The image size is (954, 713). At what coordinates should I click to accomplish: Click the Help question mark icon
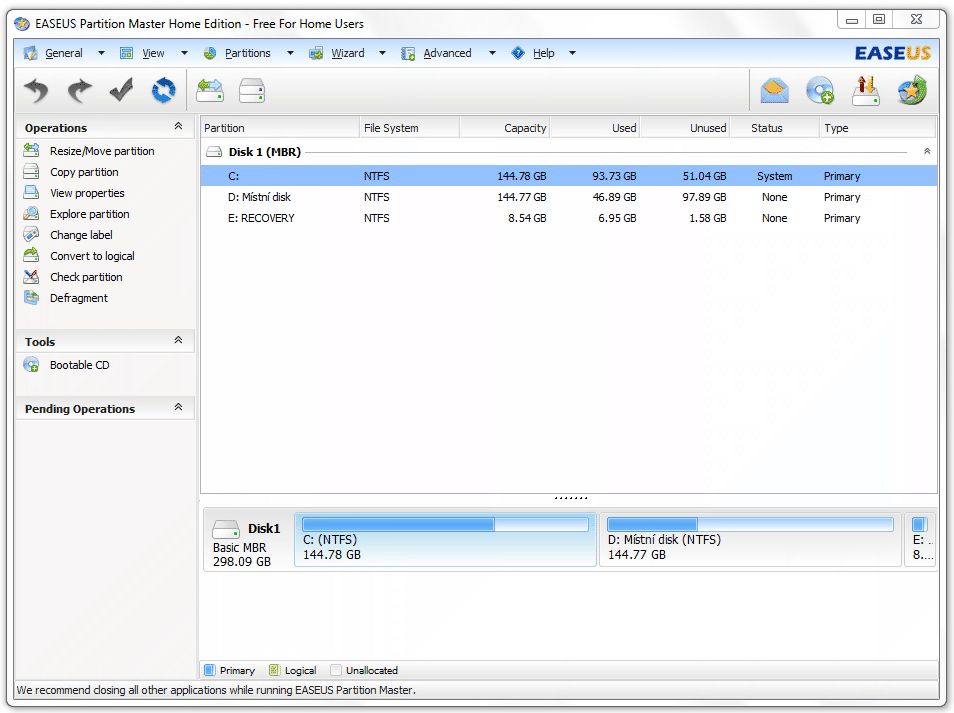(518, 53)
